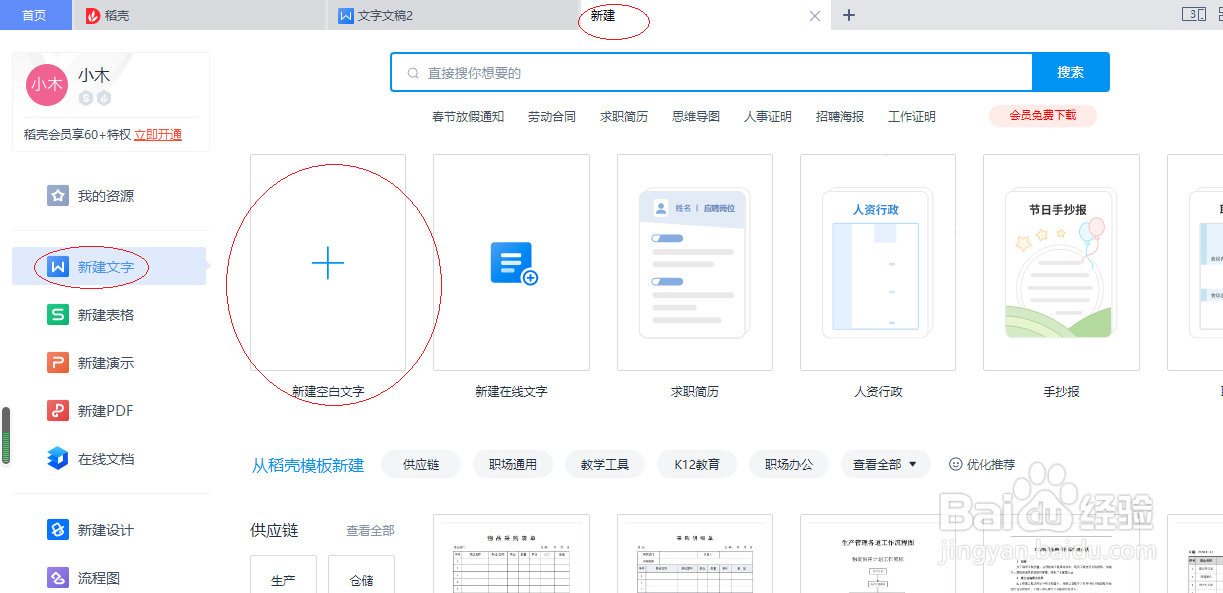
Task: Open 在线文档 from the sidebar
Action: coord(93,458)
